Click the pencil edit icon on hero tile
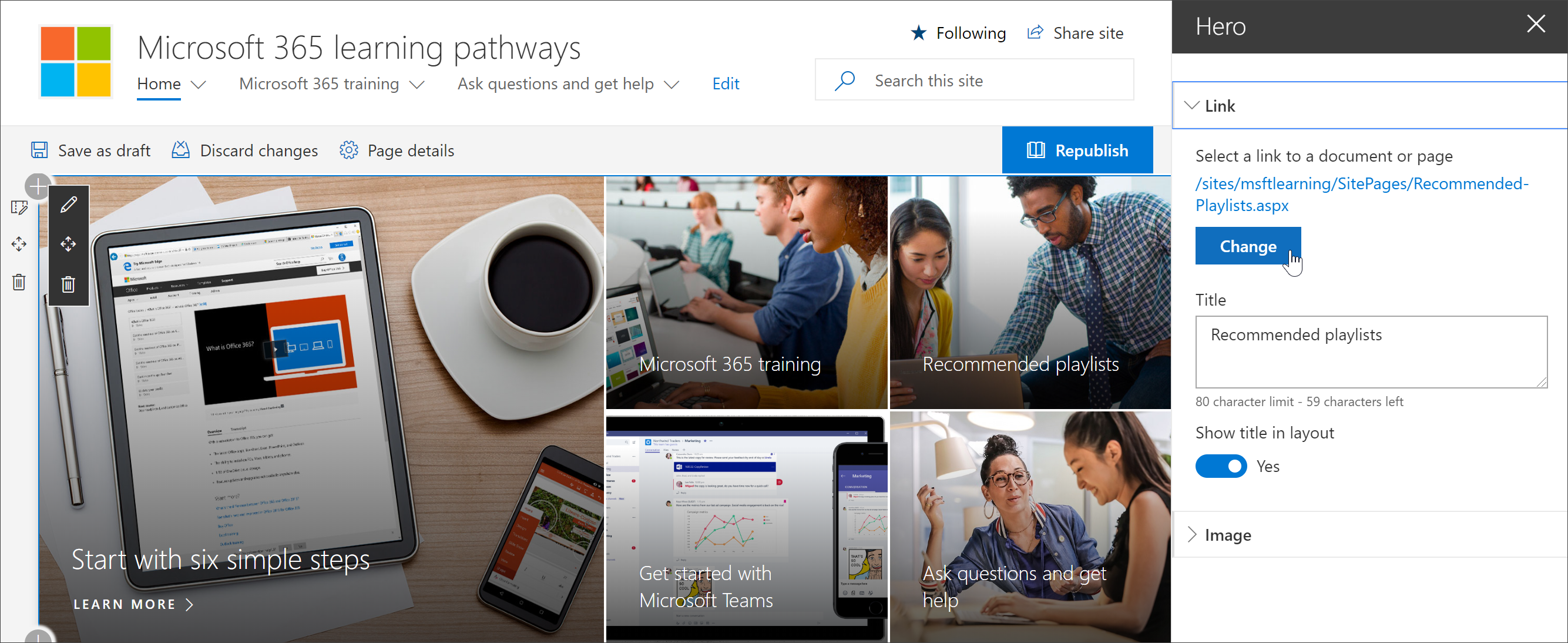This screenshot has height=643, width=1568. (68, 205)
